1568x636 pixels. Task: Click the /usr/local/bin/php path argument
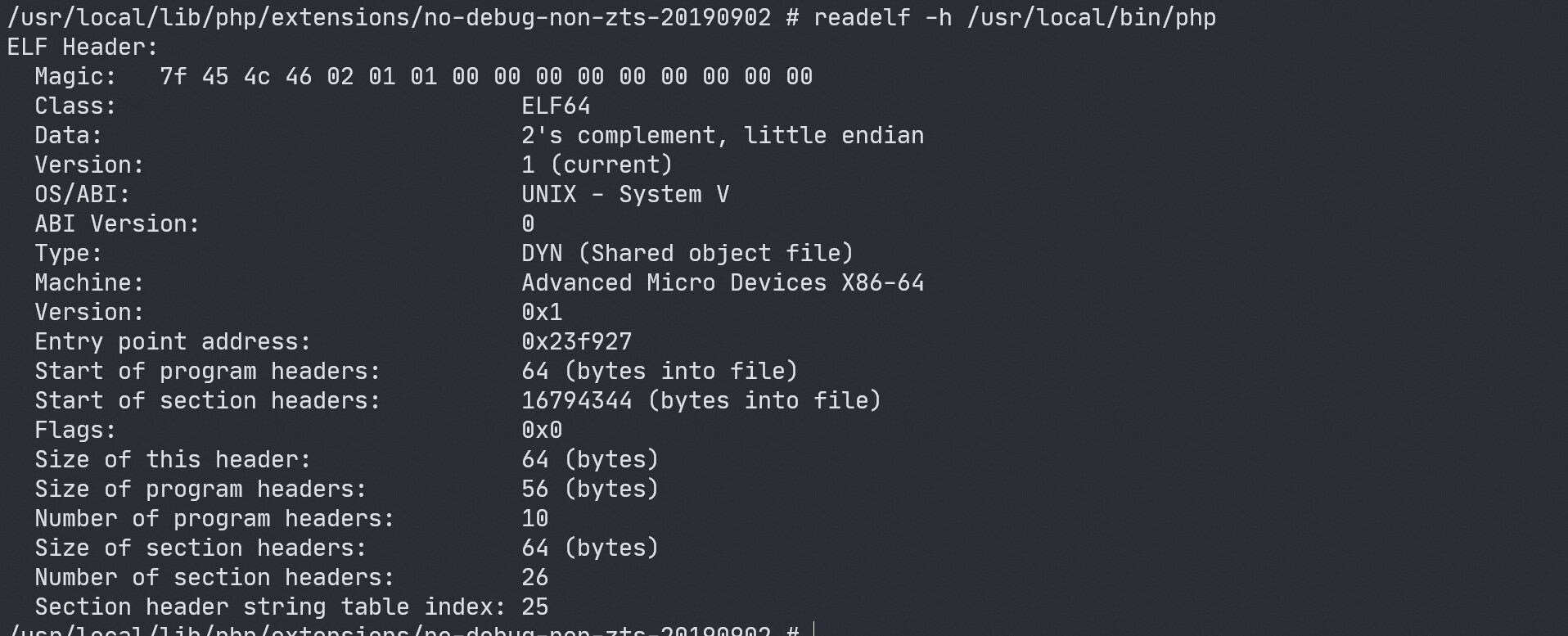(x=1092, y=17)
